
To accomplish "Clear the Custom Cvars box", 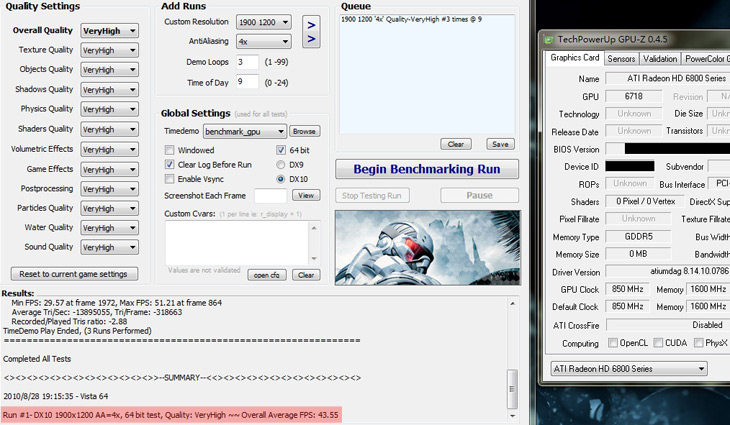I will coord(306,275).
